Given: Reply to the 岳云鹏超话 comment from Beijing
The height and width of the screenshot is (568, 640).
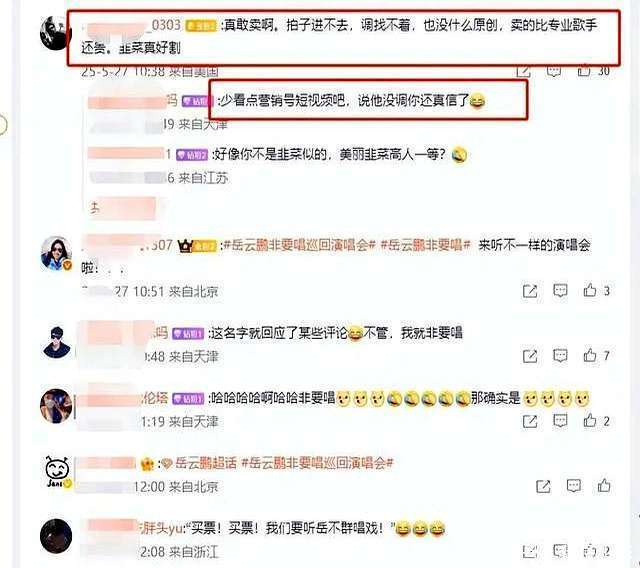Looking at the screenshot, I should point(573,486).
